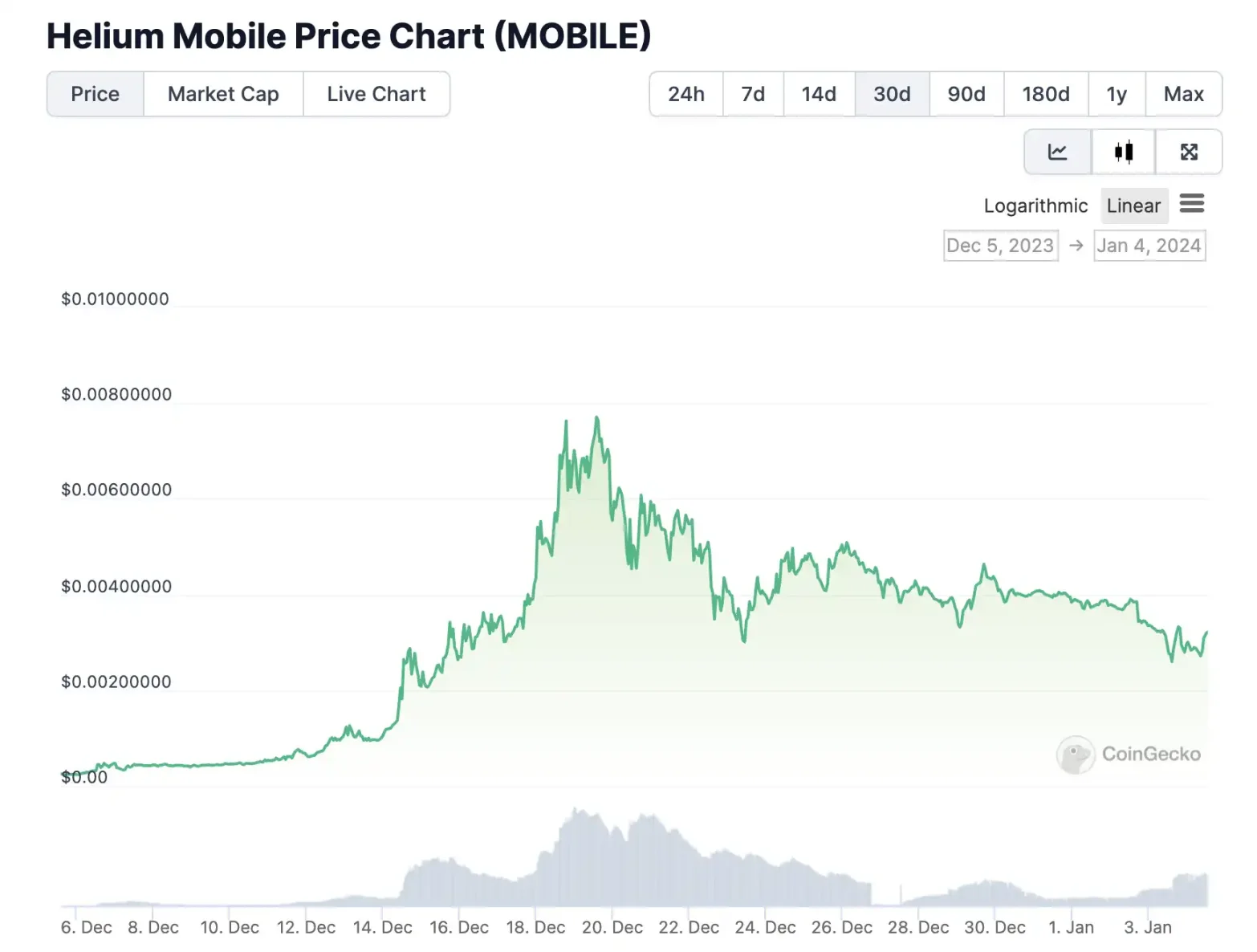
Task: Open the fullscreen expand icon
Action: 1189,152
